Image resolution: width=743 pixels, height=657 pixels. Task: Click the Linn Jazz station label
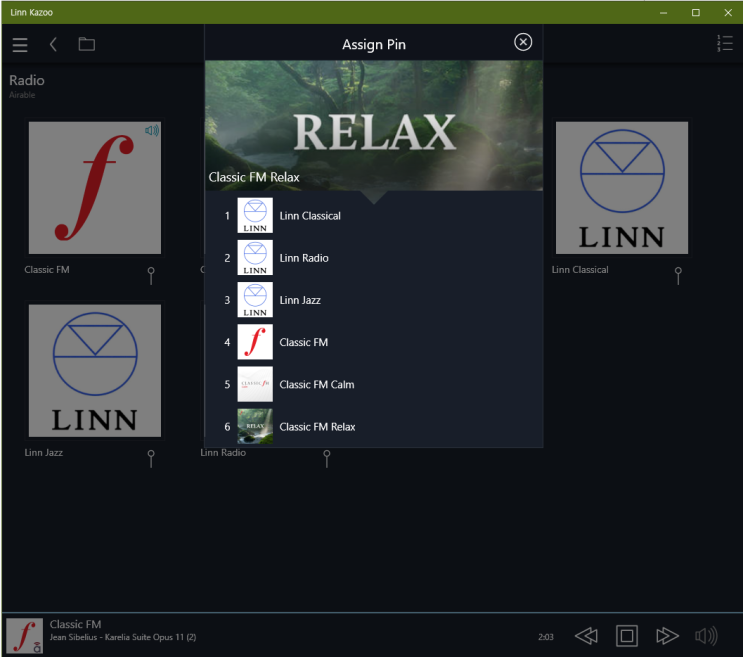44,452
